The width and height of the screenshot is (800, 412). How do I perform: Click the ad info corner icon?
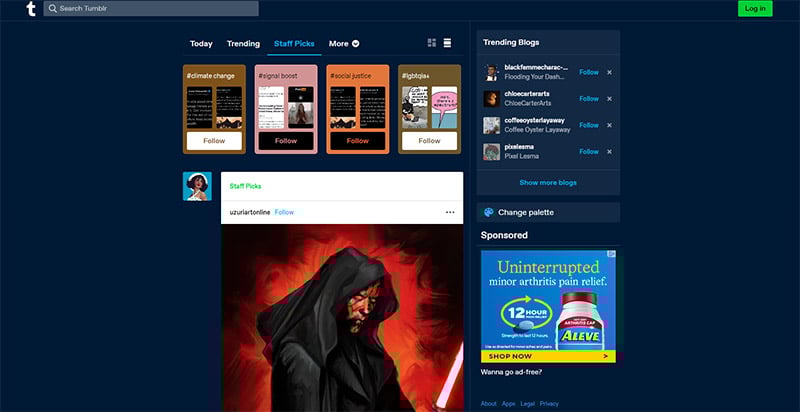(611, 254)
